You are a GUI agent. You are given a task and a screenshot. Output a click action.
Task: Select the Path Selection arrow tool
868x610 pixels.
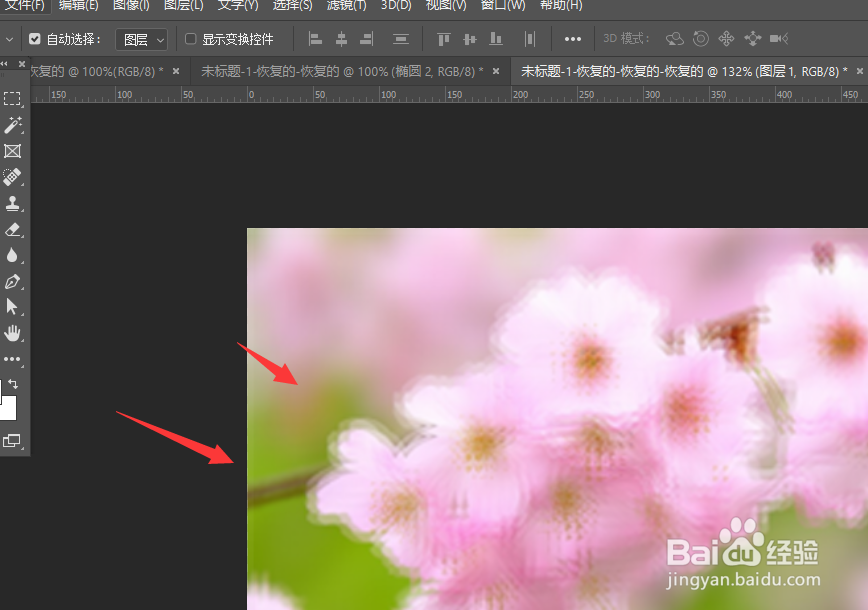pos(12,307)
